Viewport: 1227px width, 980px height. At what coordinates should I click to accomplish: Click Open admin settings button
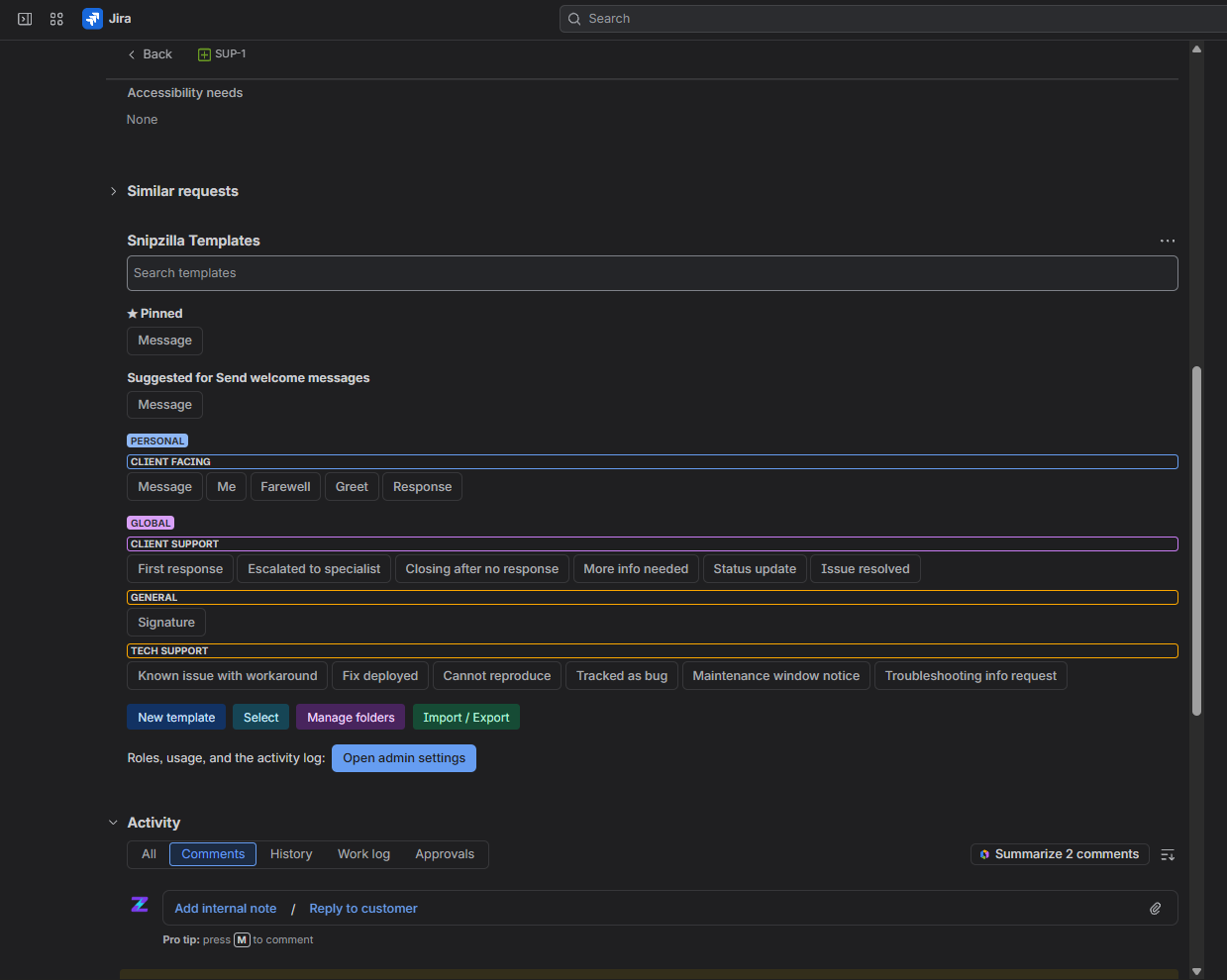pos(404,758)
